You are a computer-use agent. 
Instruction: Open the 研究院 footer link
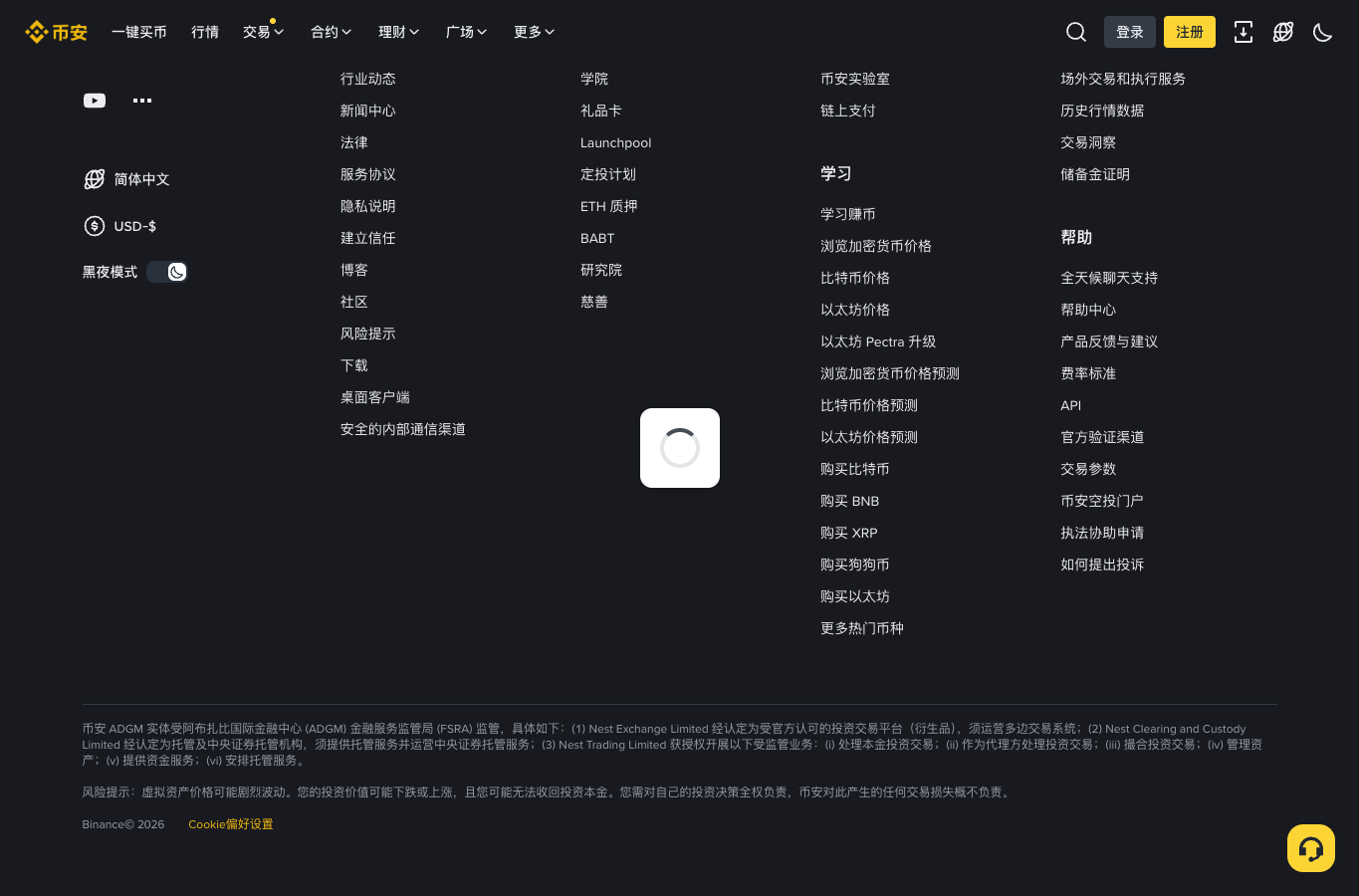tap(601, 270)
